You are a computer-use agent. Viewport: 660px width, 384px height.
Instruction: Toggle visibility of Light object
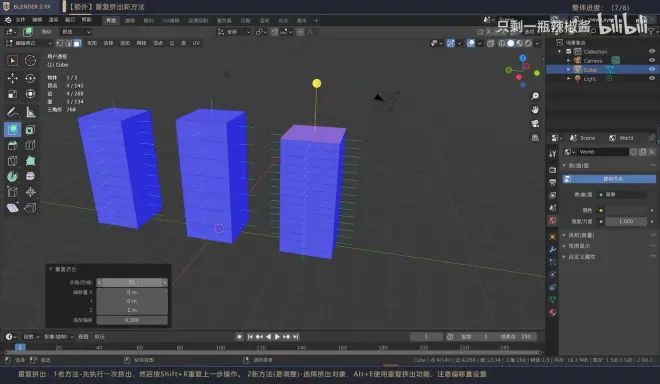(x=652, y=78)
